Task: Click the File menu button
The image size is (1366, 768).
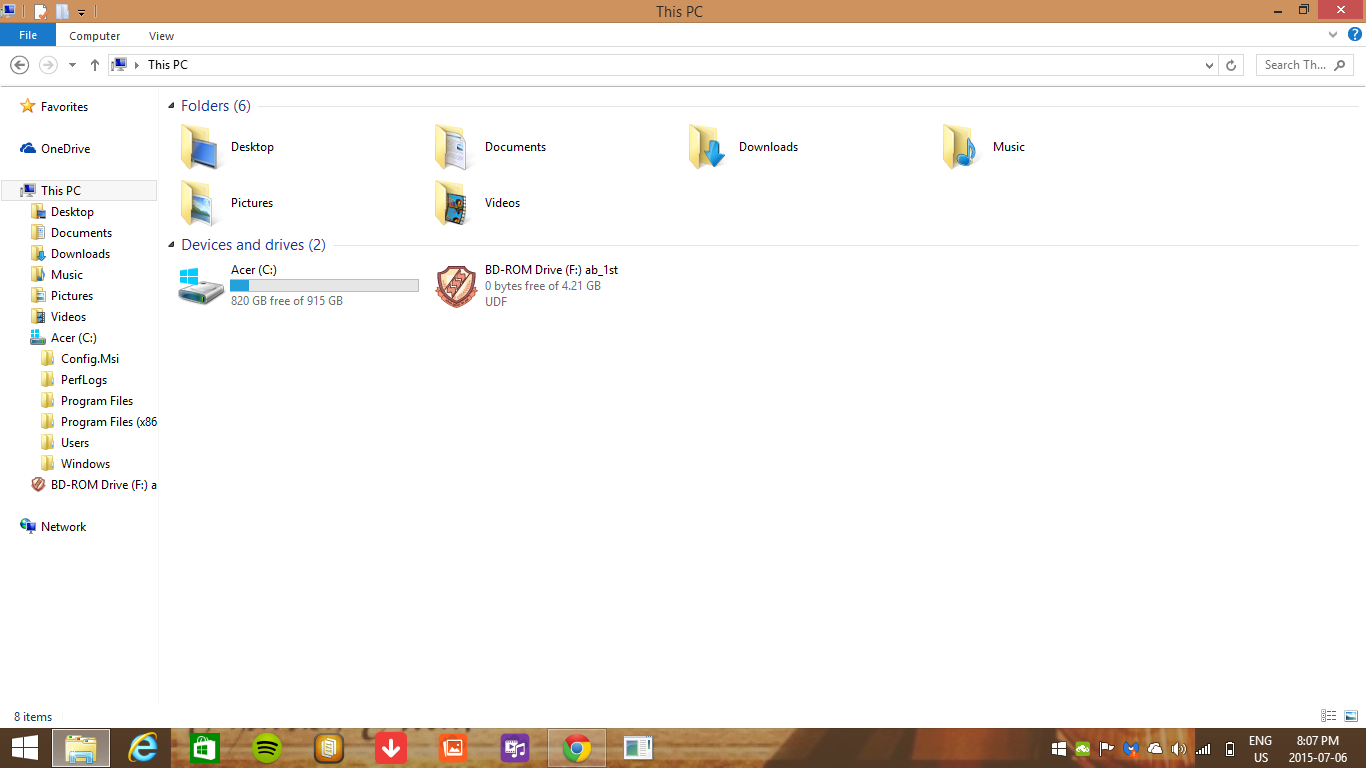Action: pyautogui.click(x=28, y=35)
